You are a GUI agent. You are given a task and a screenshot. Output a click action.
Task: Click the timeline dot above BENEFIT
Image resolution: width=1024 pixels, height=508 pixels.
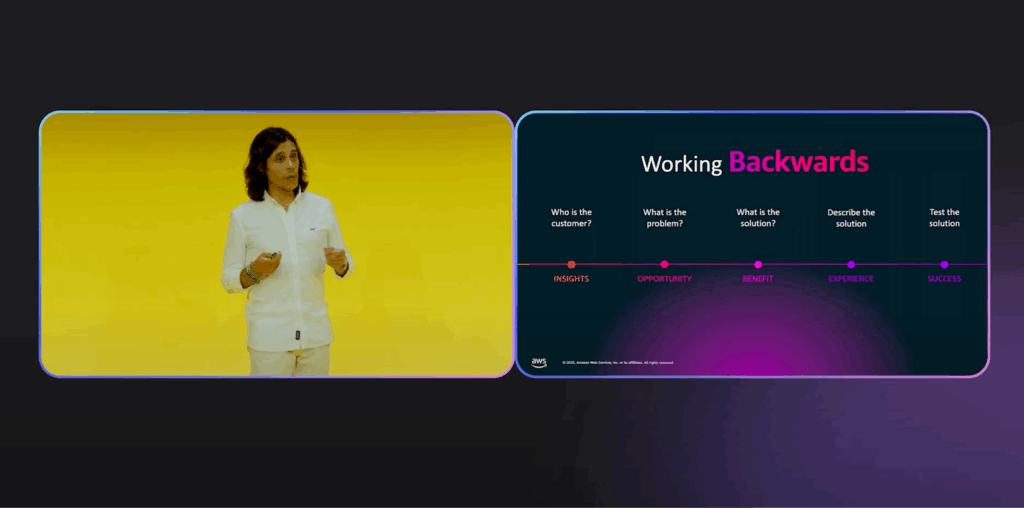pyautogui.click(x=758, y=264)
